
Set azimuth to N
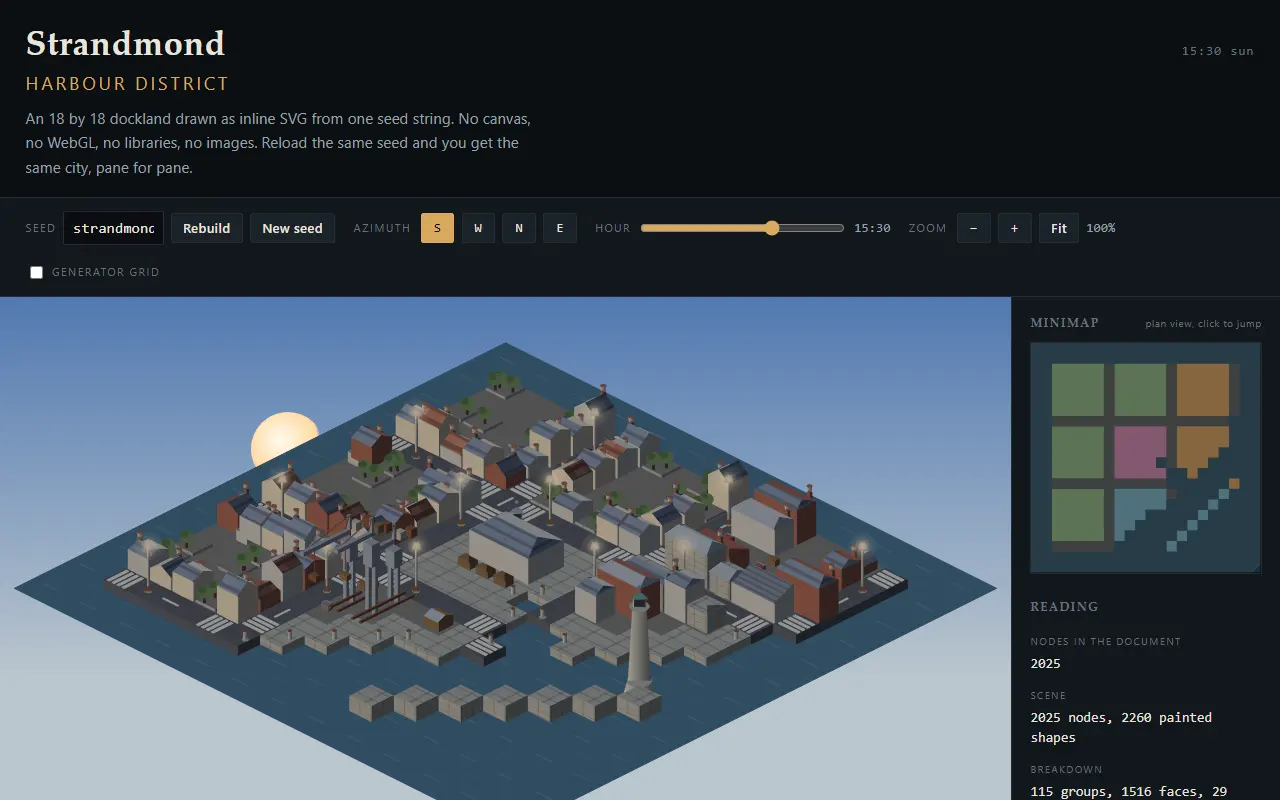tap(519, 228)
